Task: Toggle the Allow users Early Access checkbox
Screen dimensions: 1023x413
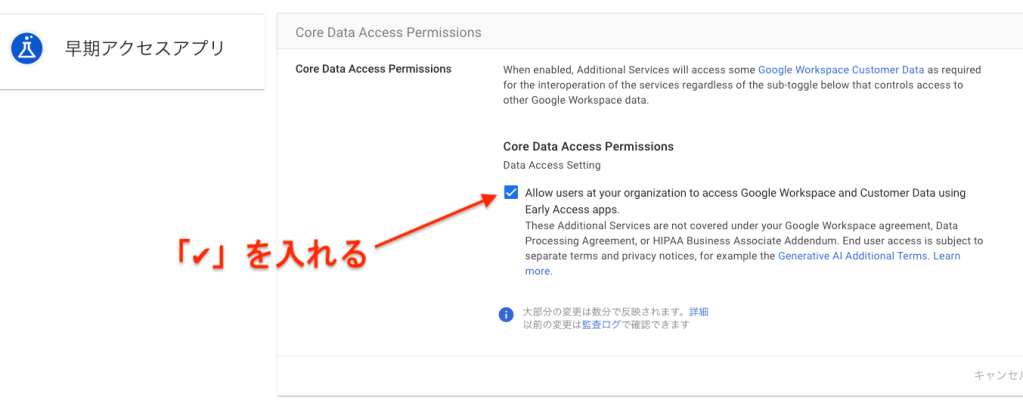Action: click(x=511, y=193)
